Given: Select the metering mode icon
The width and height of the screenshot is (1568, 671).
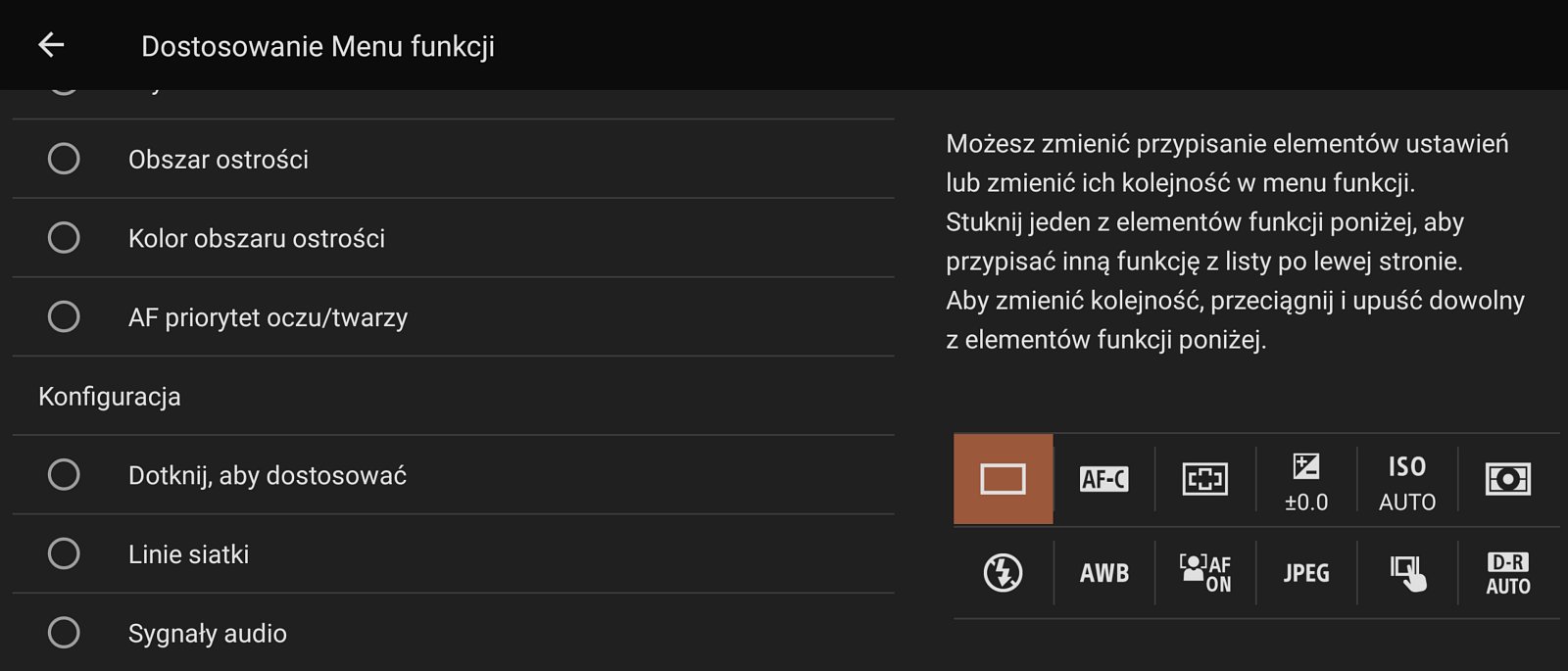Looking at the screenshot, I should click(1508, 479).
